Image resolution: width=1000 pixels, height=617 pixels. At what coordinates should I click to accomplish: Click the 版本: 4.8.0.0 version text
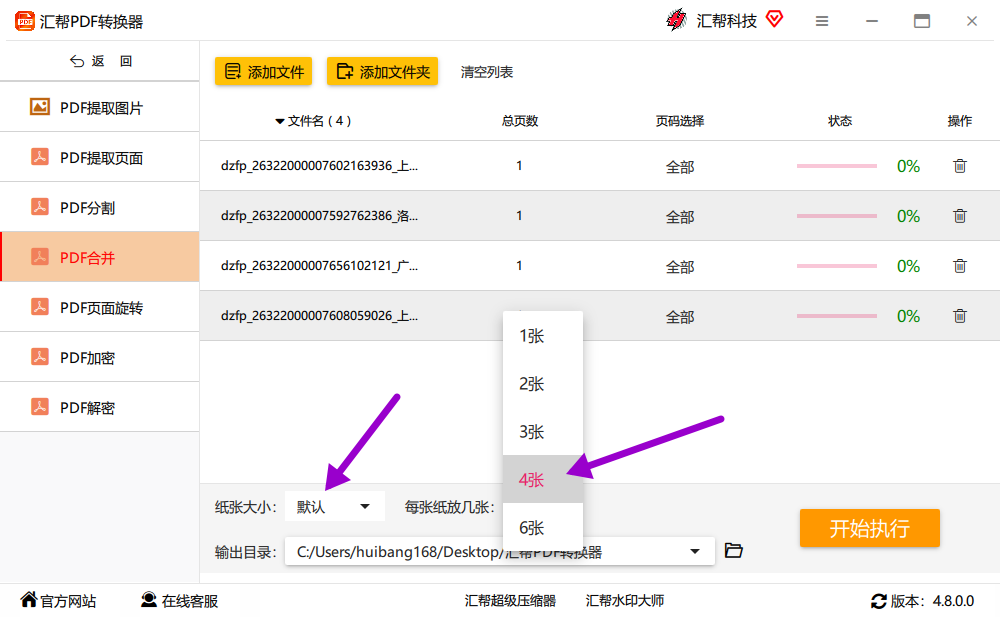coord(932,601)
